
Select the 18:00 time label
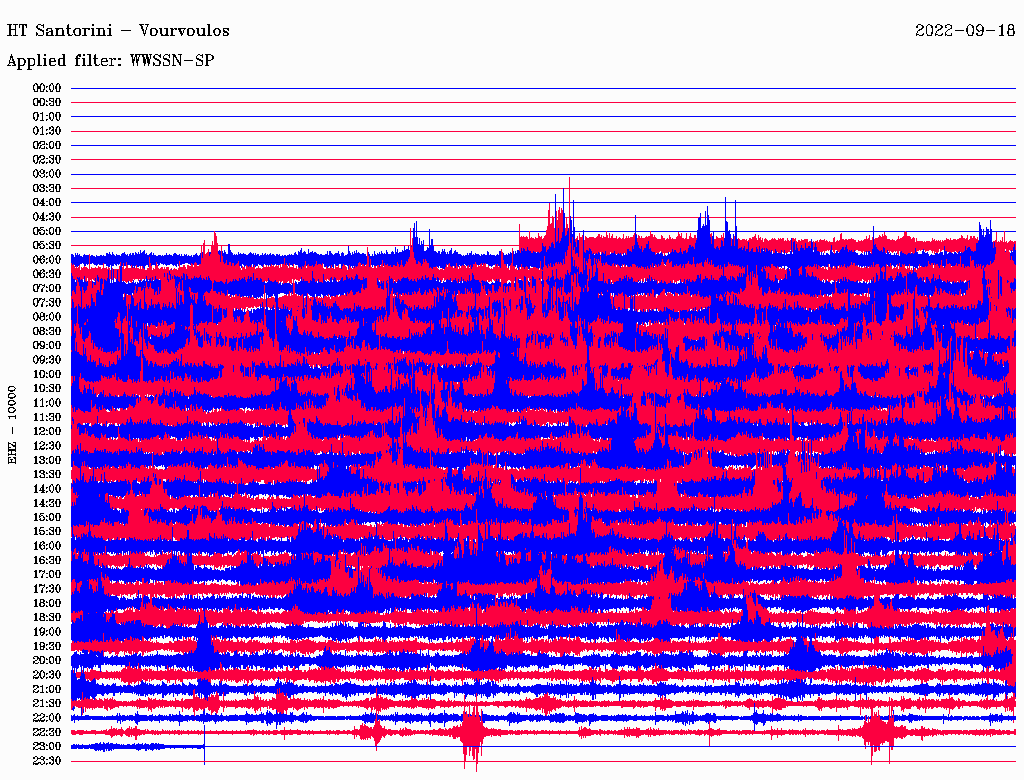(x=47, y=604)
